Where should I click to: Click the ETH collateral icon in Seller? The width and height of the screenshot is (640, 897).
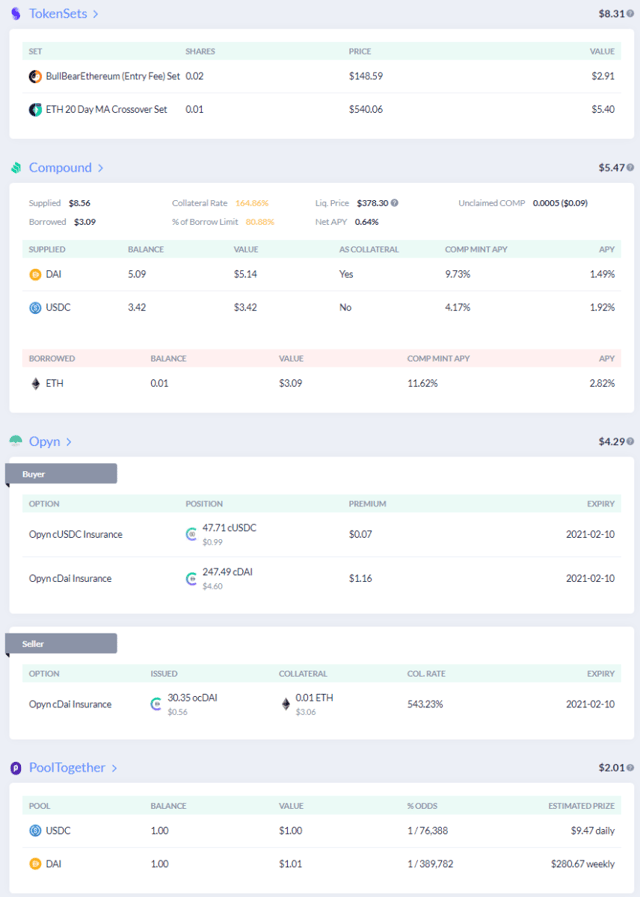(286, 704)
